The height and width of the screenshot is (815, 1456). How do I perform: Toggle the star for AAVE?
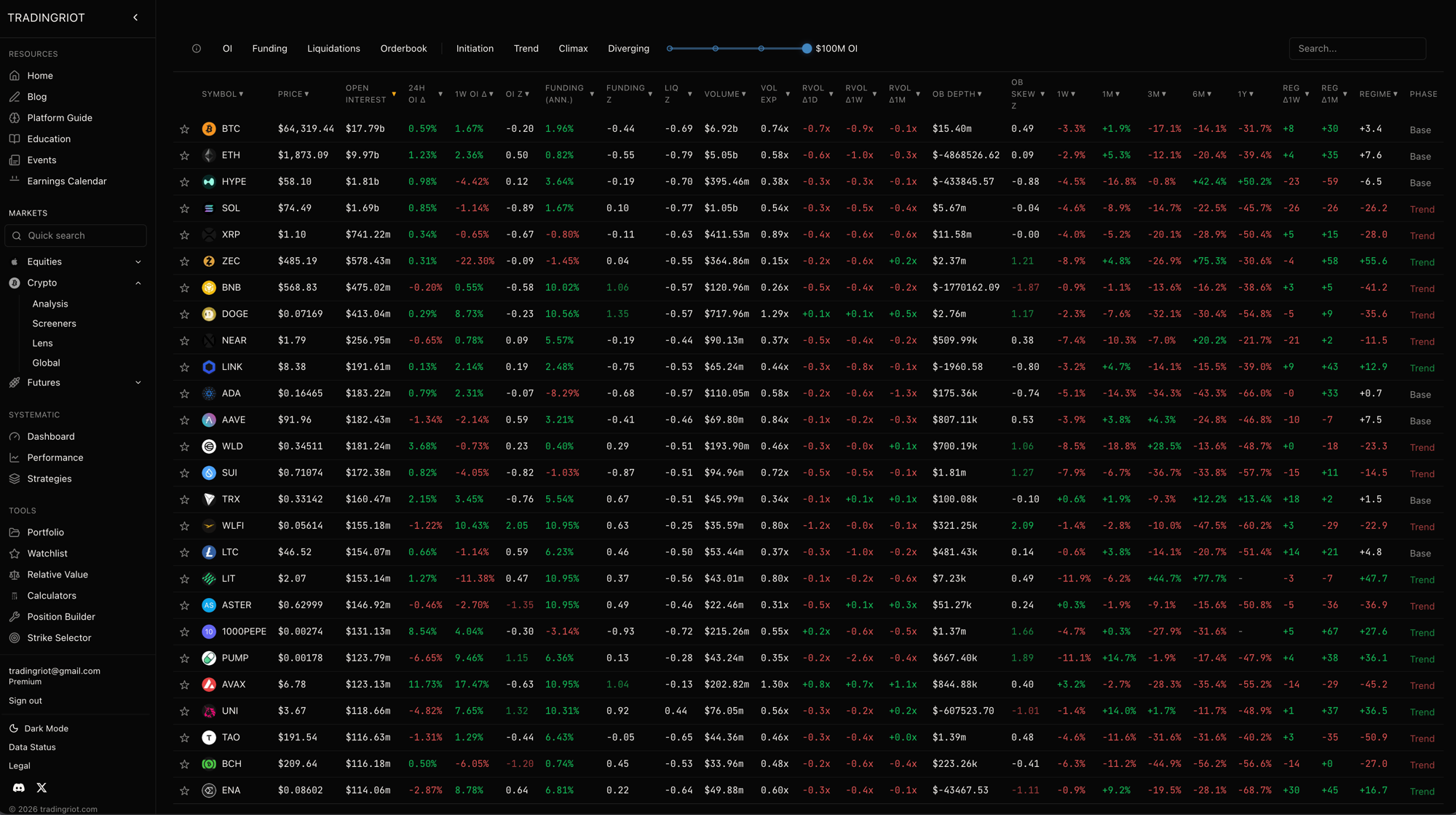(184, 420)
